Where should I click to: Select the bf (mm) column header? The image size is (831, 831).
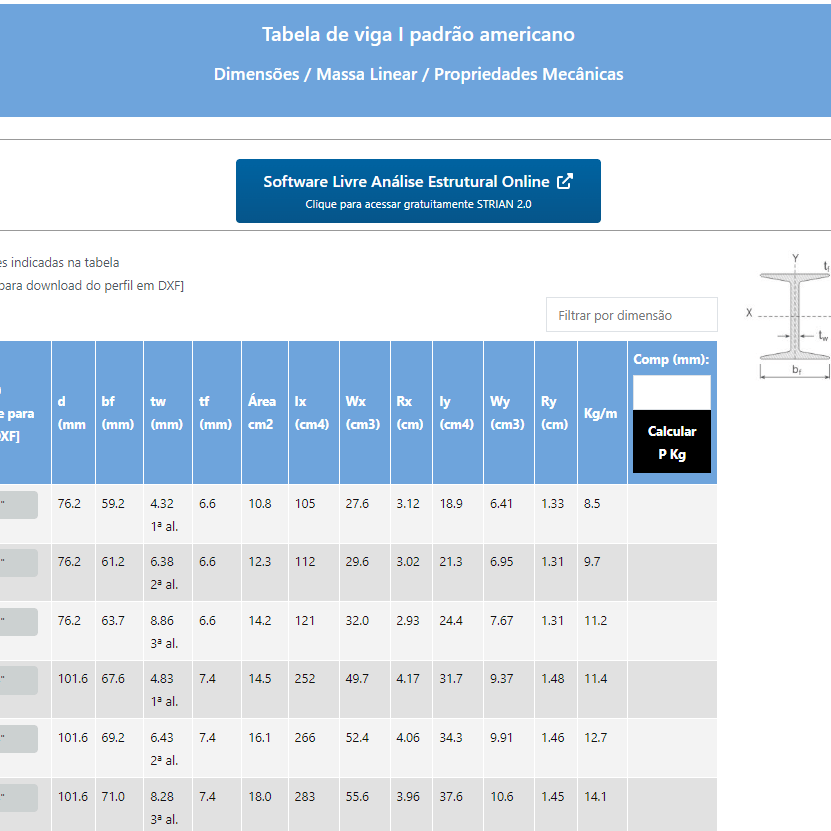pos(118,412)
